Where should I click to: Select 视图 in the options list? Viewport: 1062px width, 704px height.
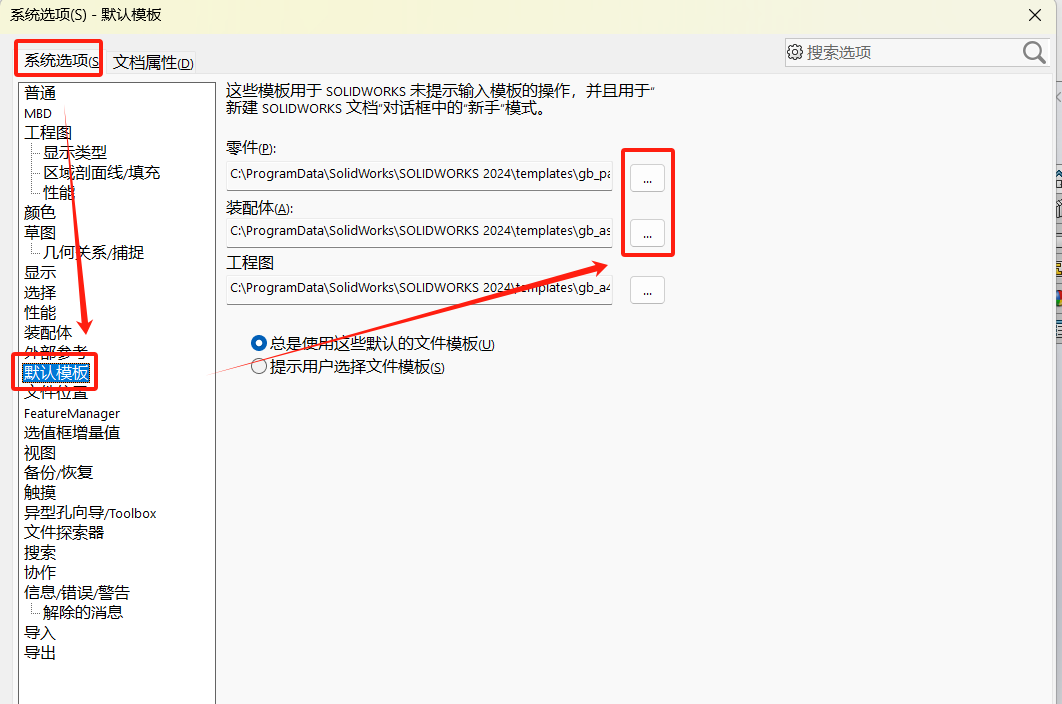coord(40,453)
